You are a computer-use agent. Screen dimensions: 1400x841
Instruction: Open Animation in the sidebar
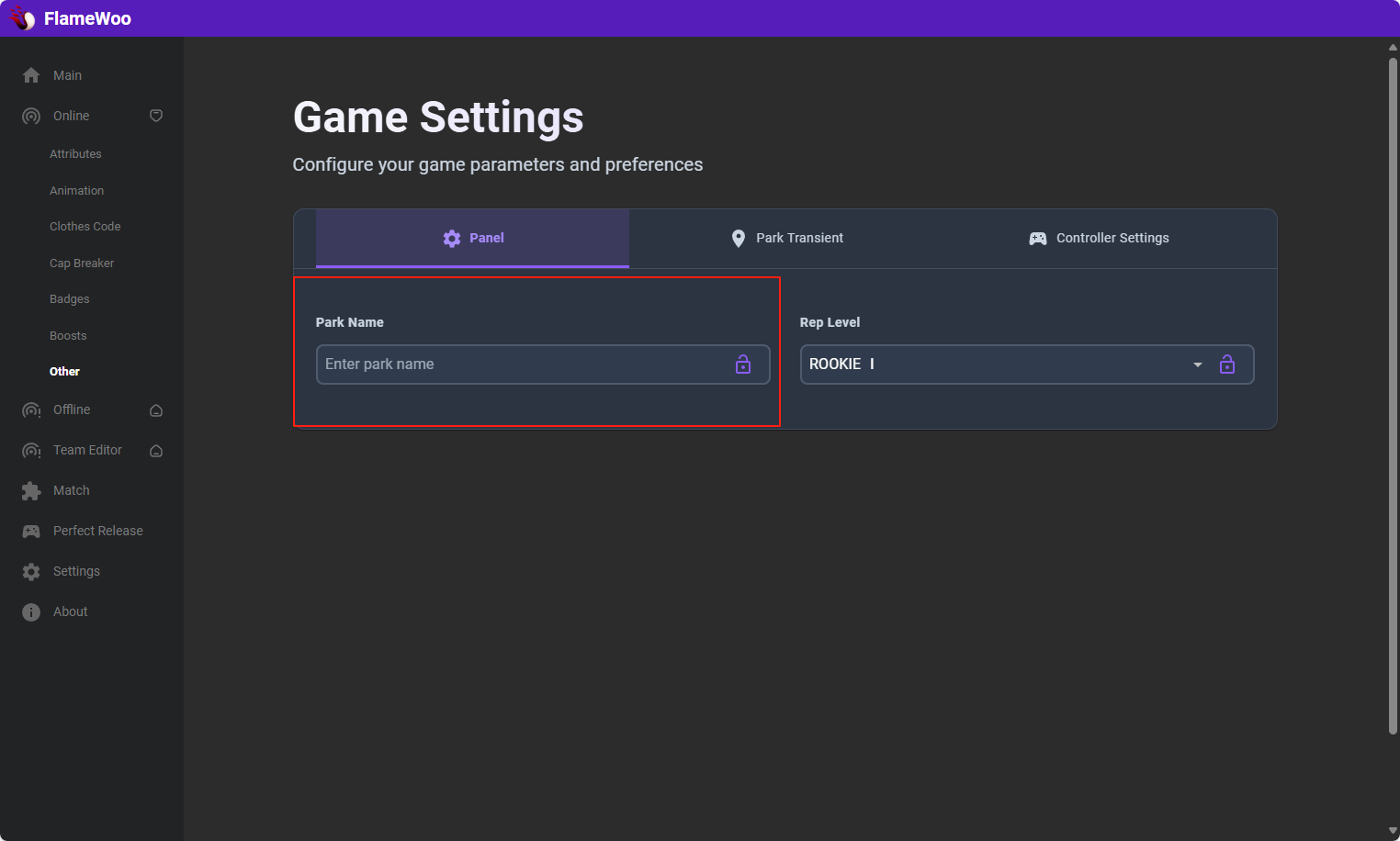[x=76, y=191]
